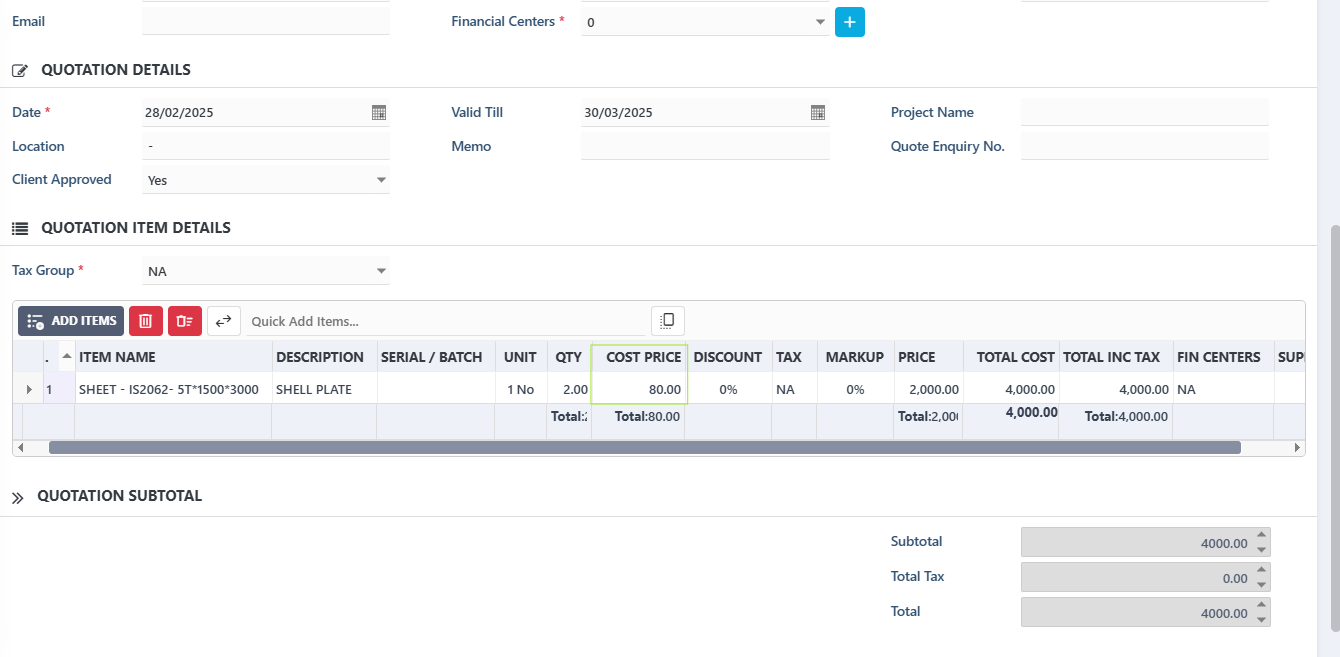Click the Project Name input field
The image size is (1340, 657).
point(1144,113)
